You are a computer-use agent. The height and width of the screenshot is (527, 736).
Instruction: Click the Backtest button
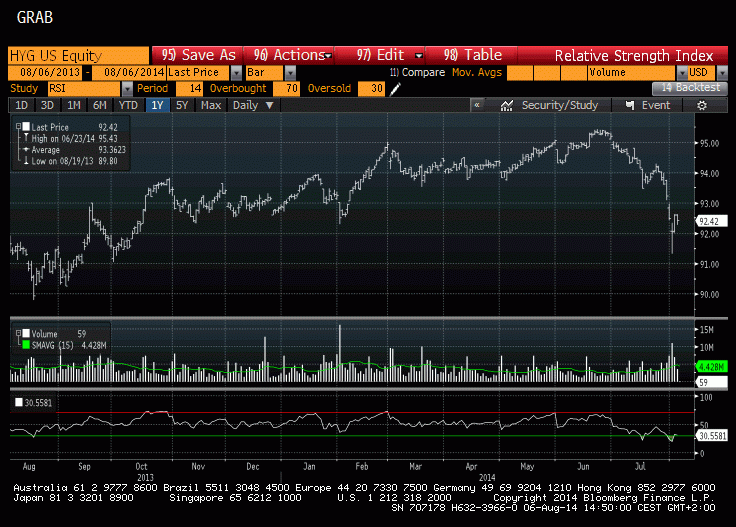tap(690, 88)
